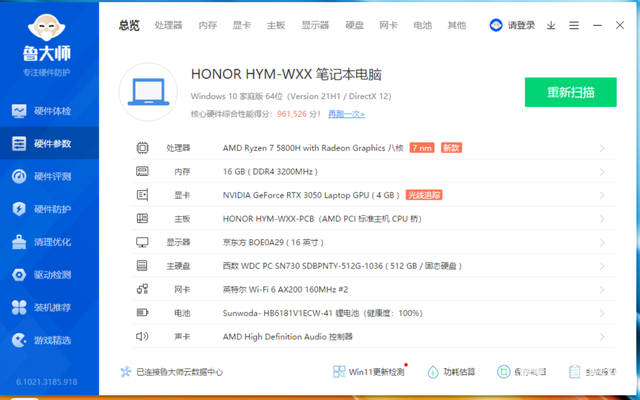Screen dimensions: 640x400
Task: Click the 7 nm badge
Action: point(422,148)
